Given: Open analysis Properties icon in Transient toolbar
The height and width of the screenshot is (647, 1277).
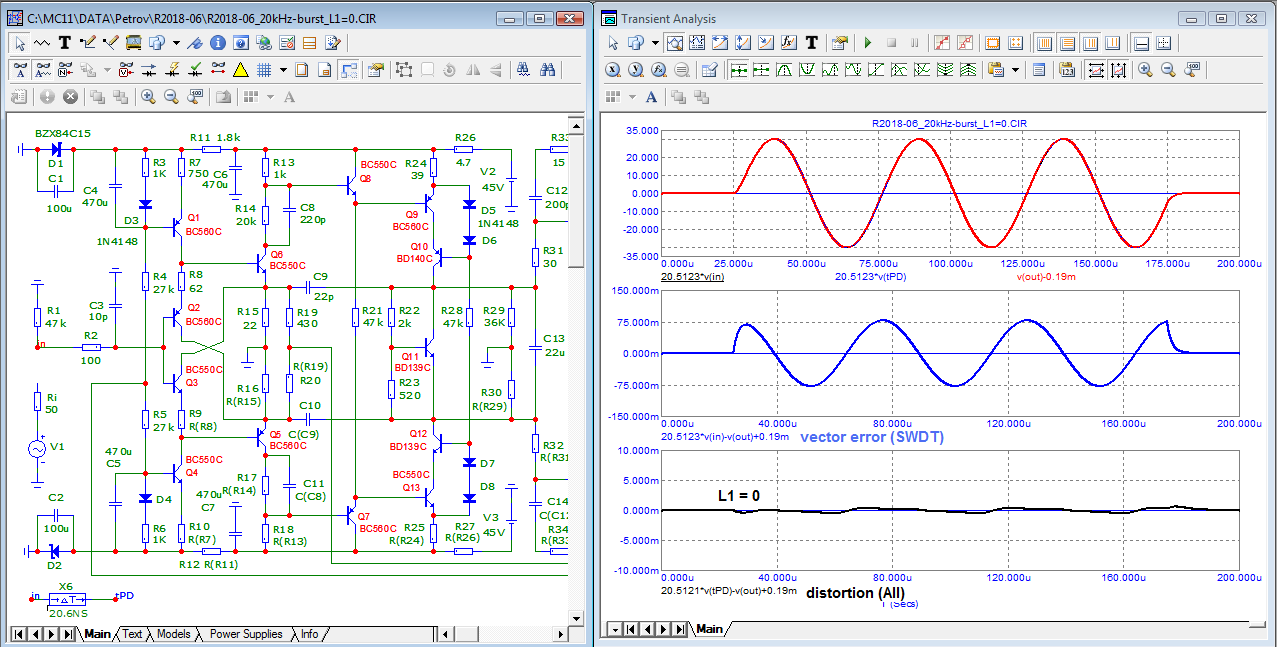Looking at the screenshot, I should 840,43.
